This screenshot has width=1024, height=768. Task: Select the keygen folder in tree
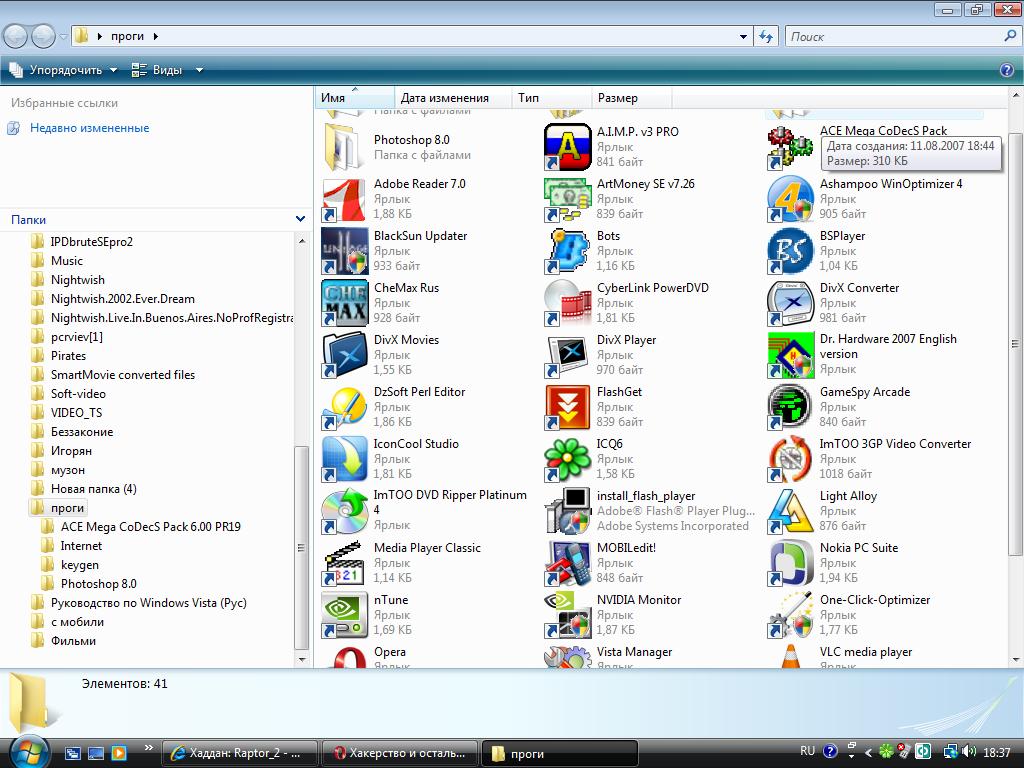click(x=80, y=565)
